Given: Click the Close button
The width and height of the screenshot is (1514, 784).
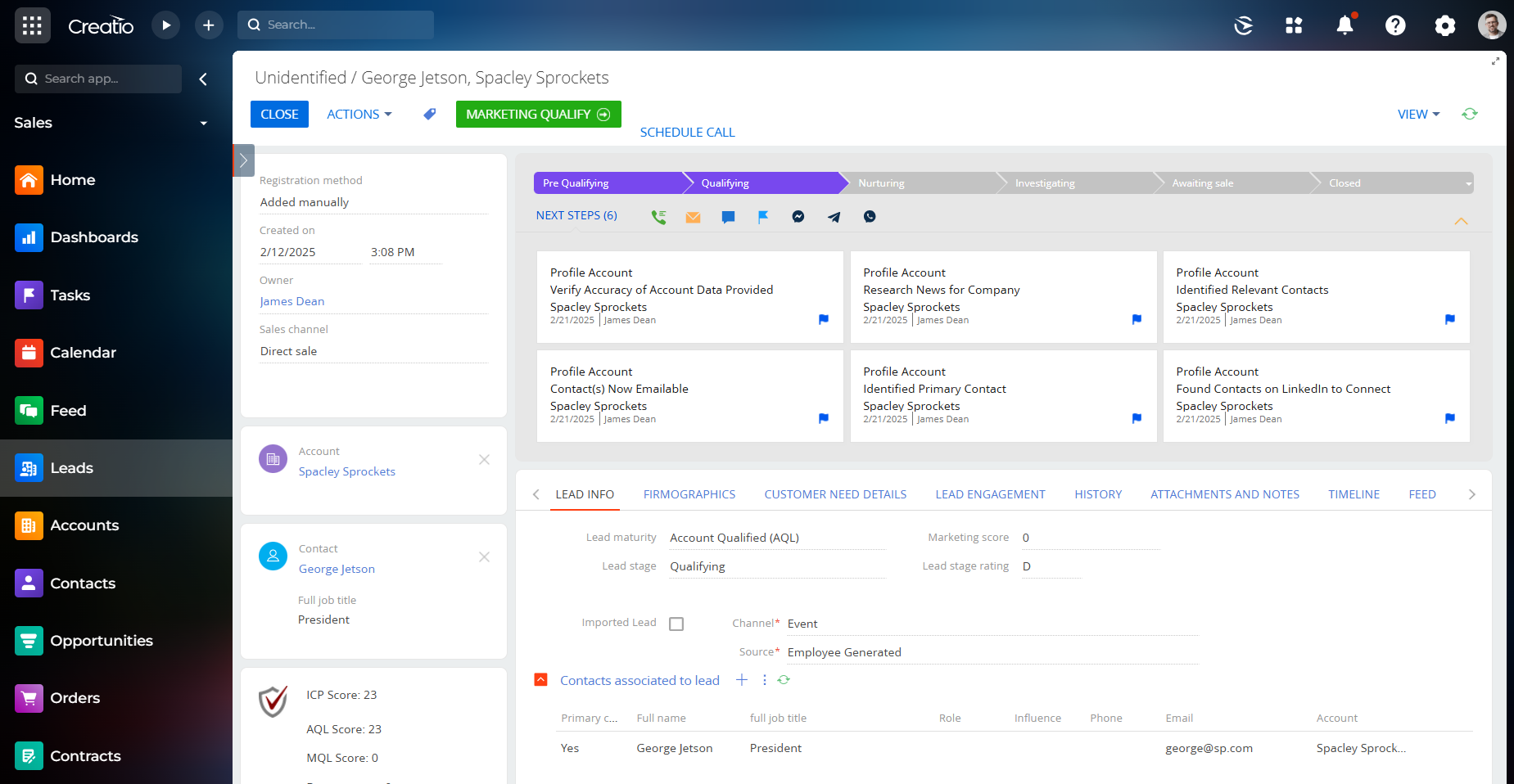Looking at the screenshot, I should pos(279,115).
